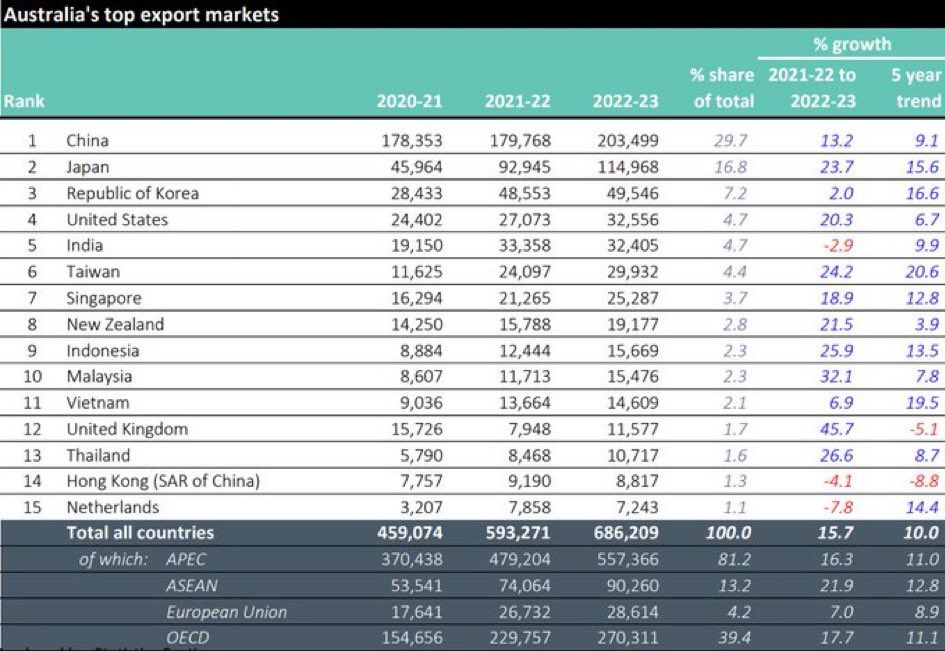Click Hong Kong (SAR of China) label
The width and height of the screenshot is (945, 651).
pyautogui.click(x=163, y=481)
